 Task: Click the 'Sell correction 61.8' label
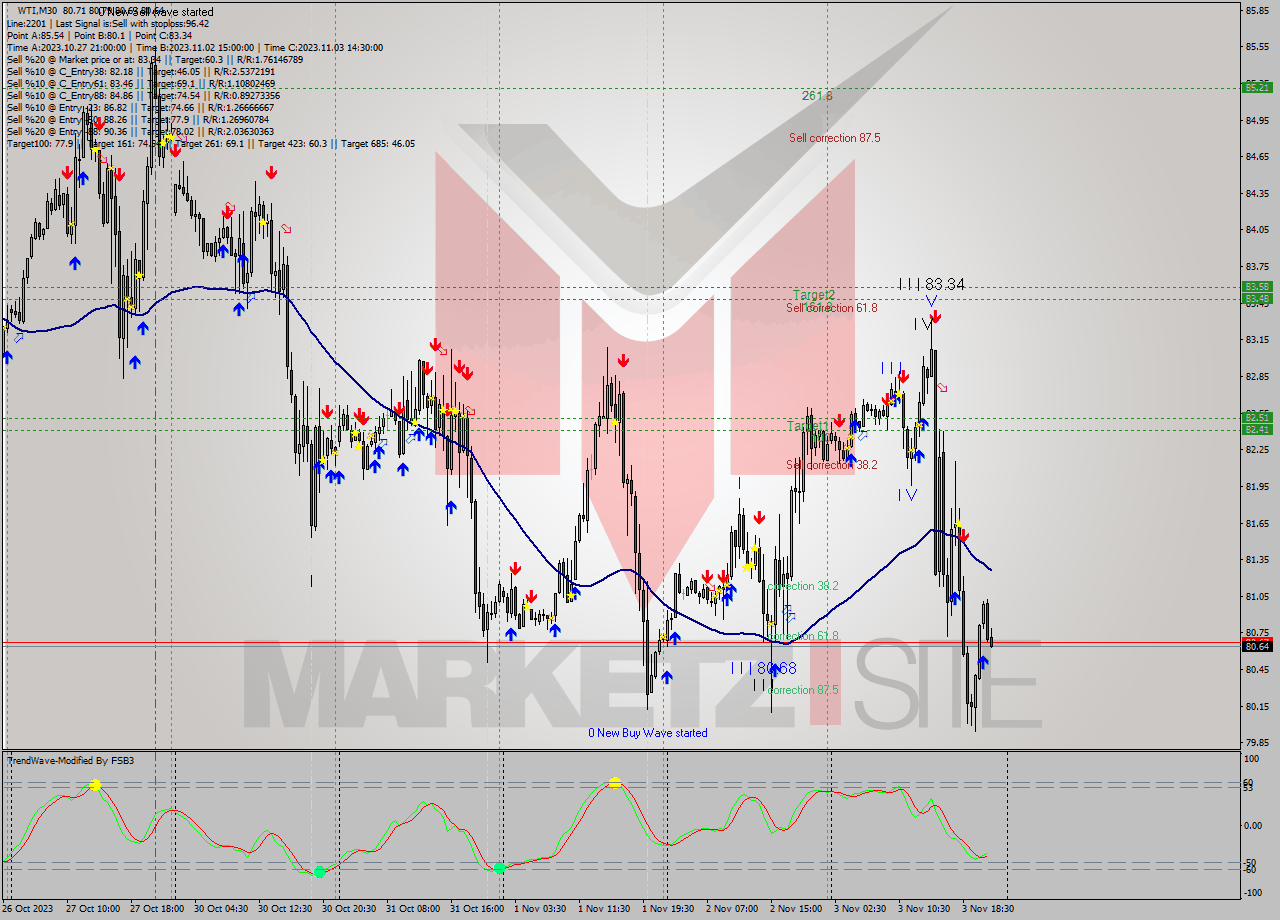coord(832,308)
